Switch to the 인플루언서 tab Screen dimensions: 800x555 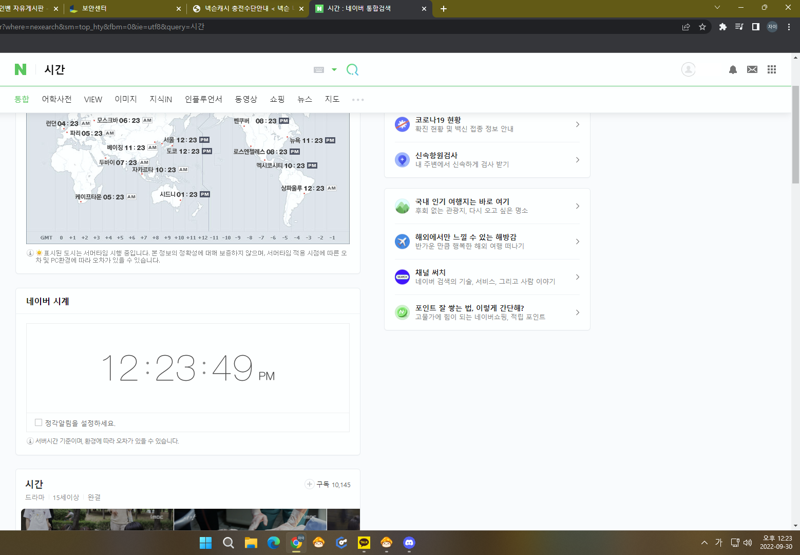click(x=203, y=99)
